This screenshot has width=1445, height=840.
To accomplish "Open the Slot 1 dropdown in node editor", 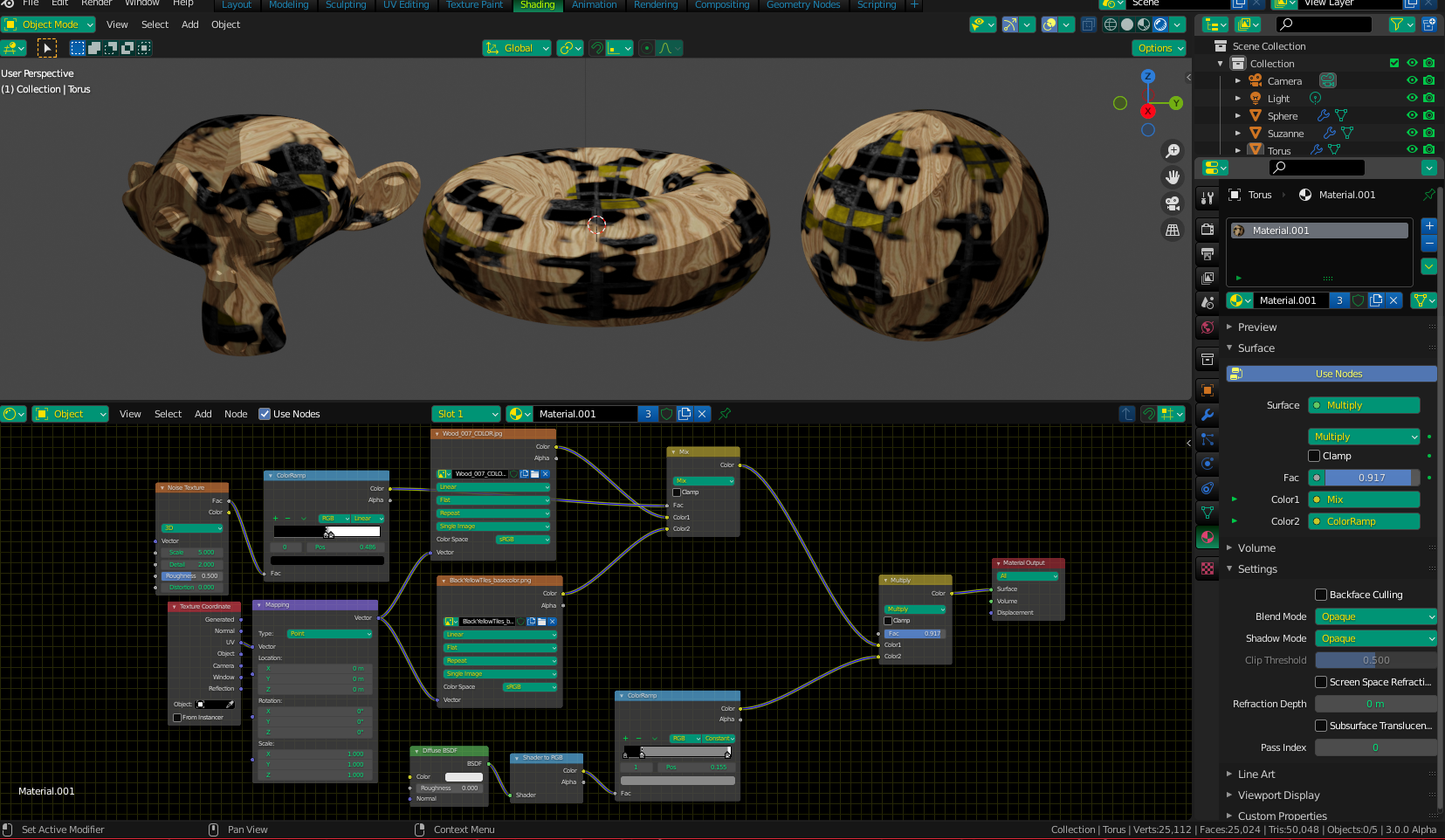I will (x=466, y=414).
